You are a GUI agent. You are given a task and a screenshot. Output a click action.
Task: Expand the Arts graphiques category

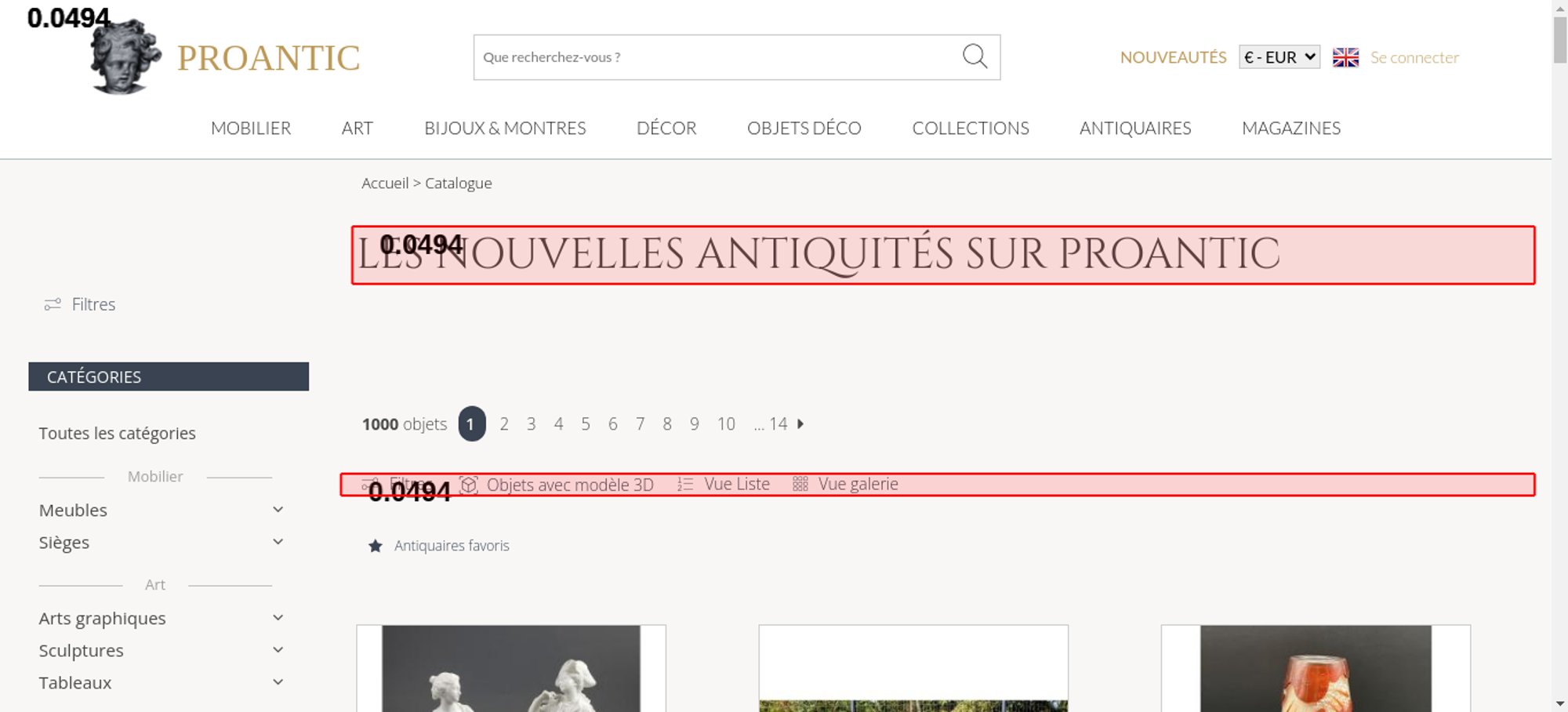click(x=278, y=618)
